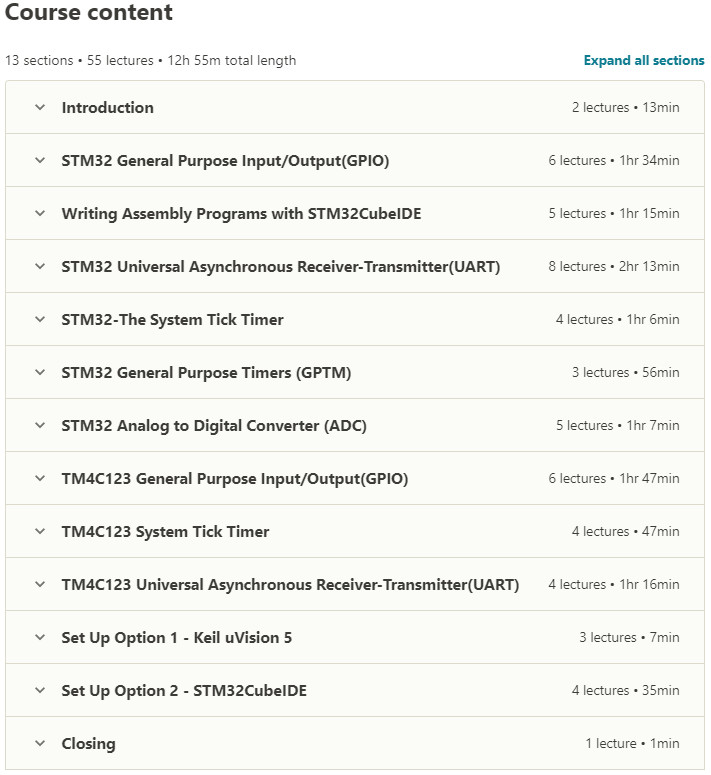Viewport: 711px width, 775px height.
Task: Expand chevron for TM4C123 GPIO section
Action: coord(40,479)
